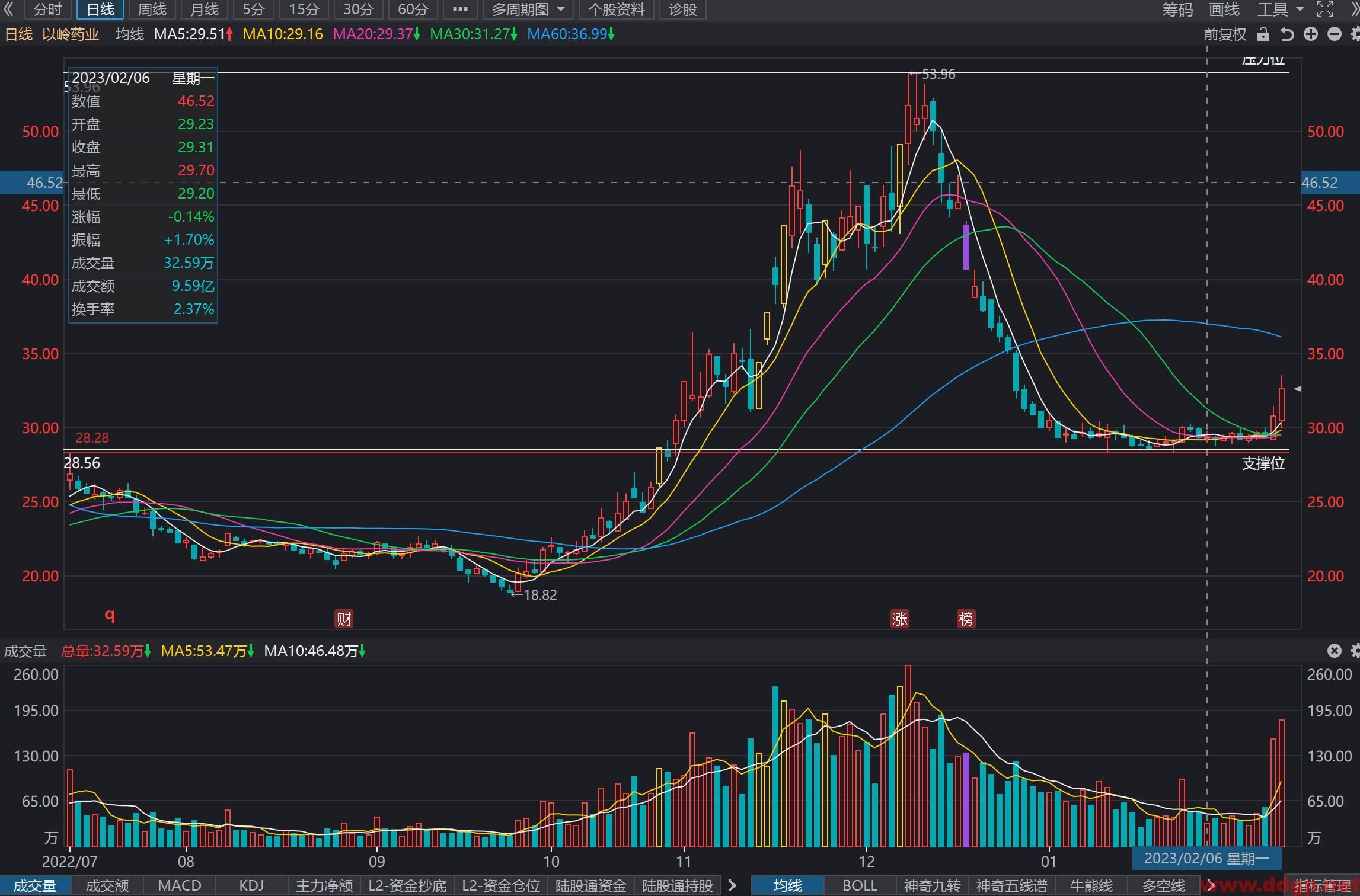Click the 筹码 chips button
1360x896 pixels.
click(1177, 9)
